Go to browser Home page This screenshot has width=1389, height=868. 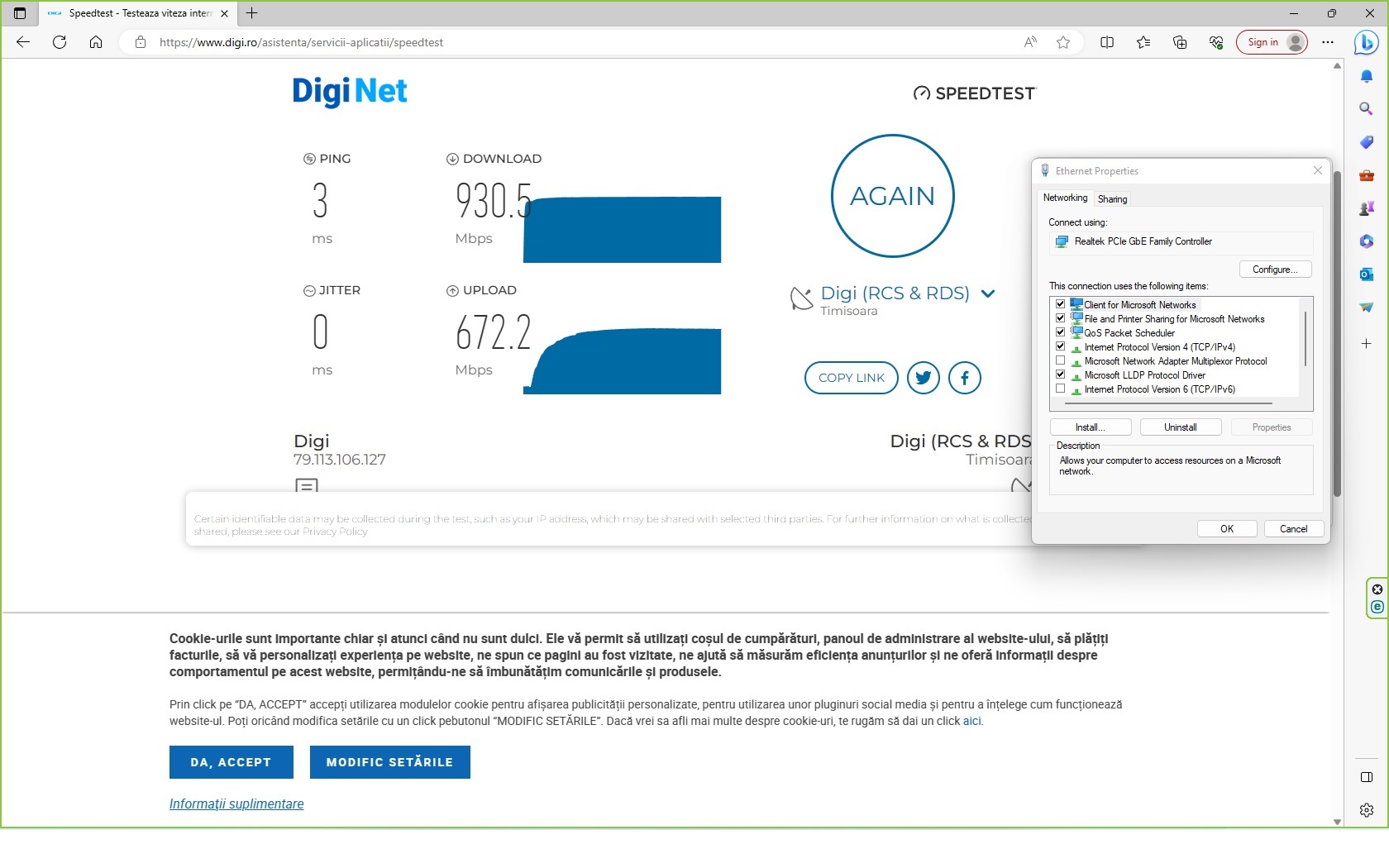[x=96, y=42]
